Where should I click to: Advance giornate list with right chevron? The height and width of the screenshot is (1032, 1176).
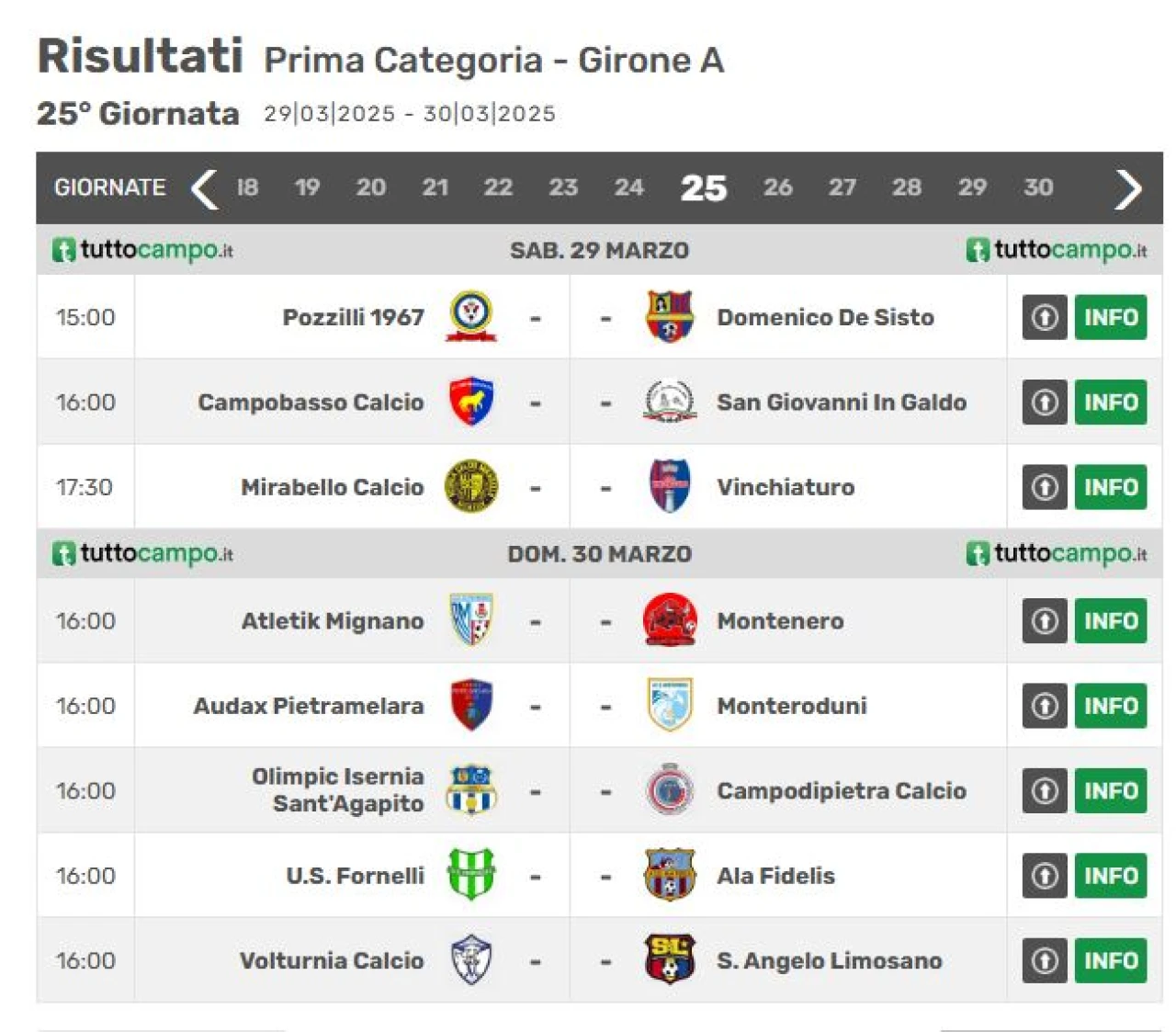(1128, 189)
